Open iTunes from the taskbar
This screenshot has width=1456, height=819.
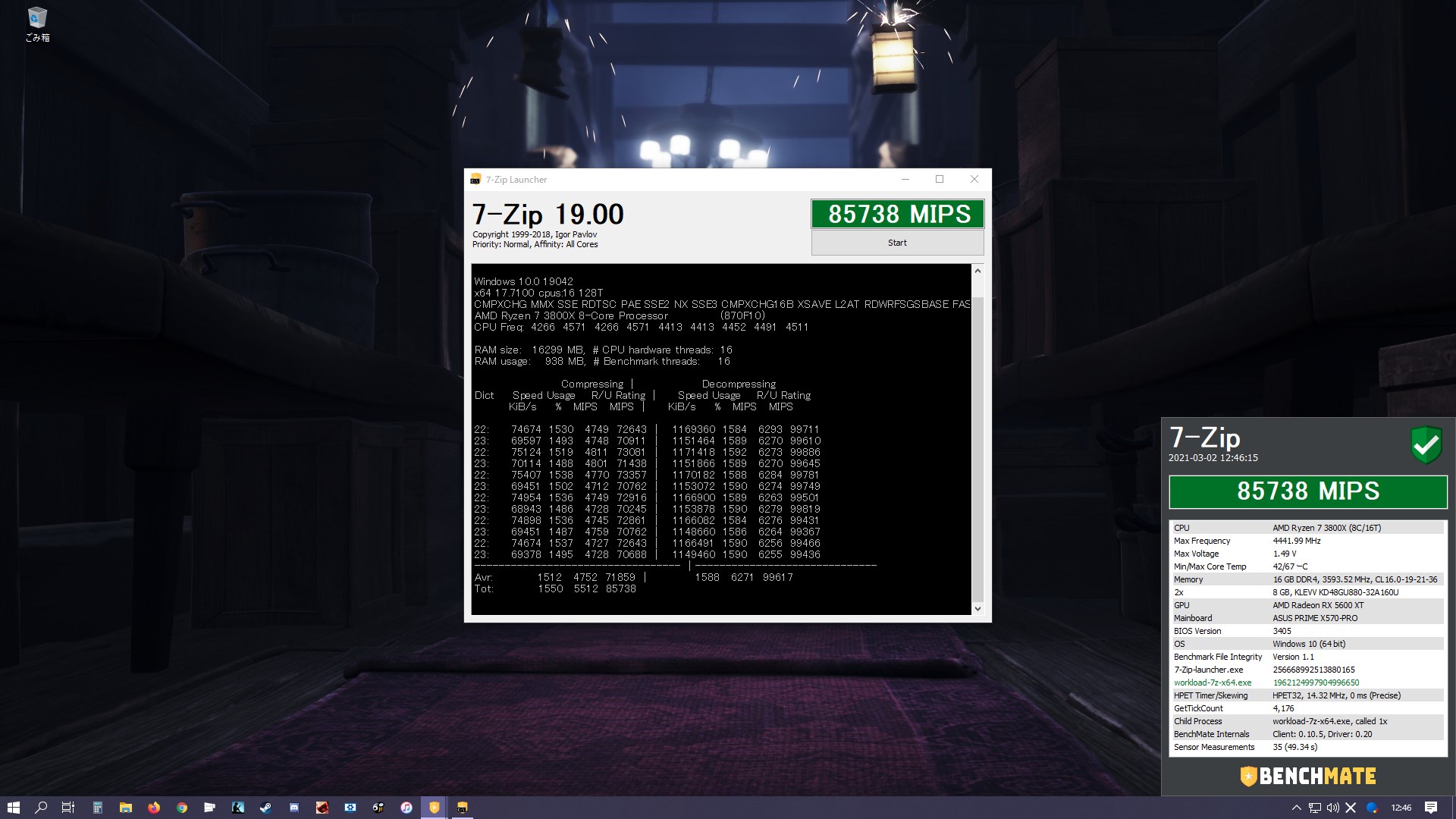click(x=406, y=808)
